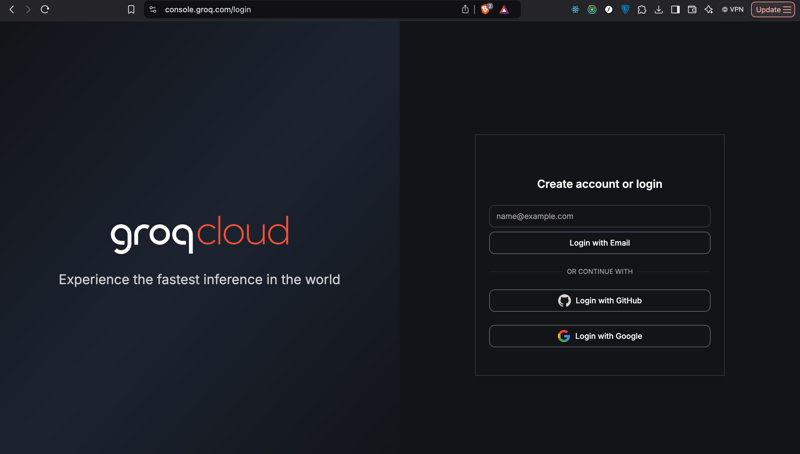800x454 pixels.
Task: Open Brave Shields lion icon
Action: point(486,9)
